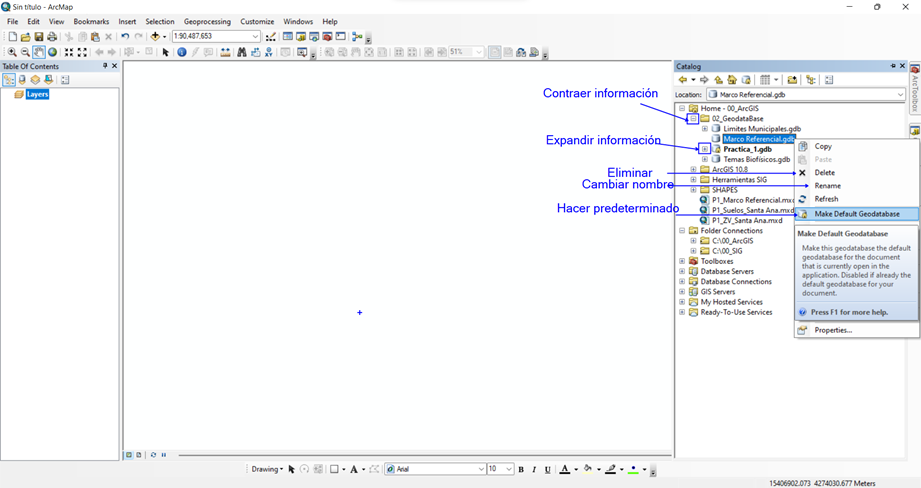Image resolution: width=921 pixels, height=488 pixels.
Task: Select the Layers data frame
Action: [x=37, y=95]
